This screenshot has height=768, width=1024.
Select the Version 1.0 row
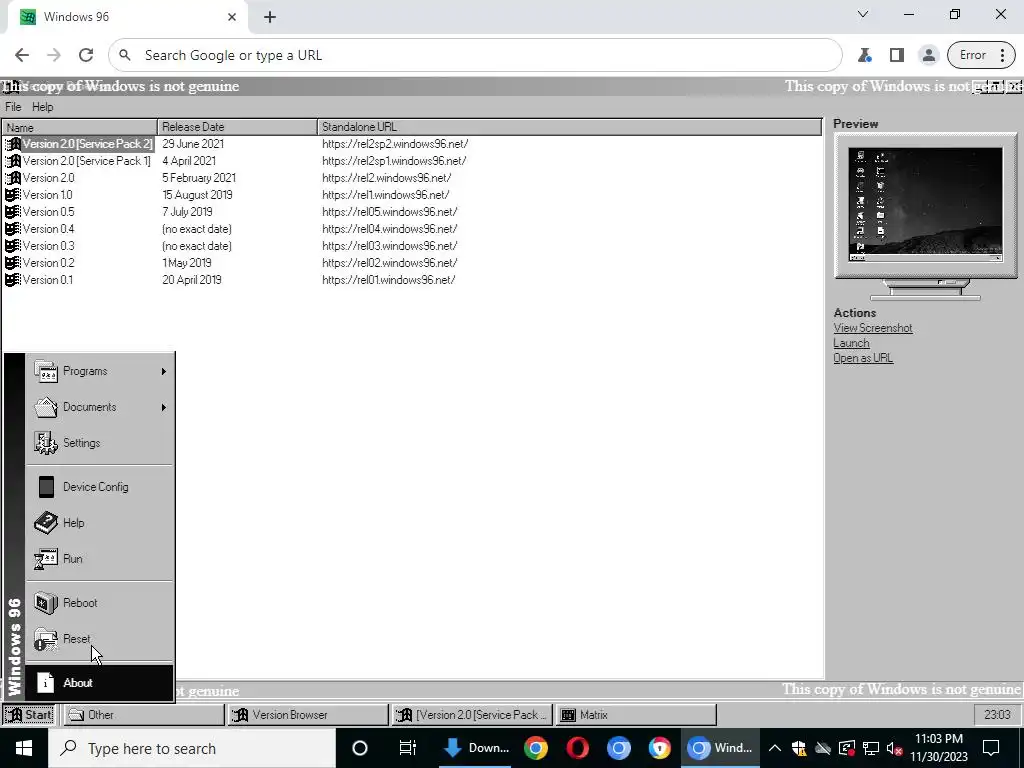tap(412, 195)
